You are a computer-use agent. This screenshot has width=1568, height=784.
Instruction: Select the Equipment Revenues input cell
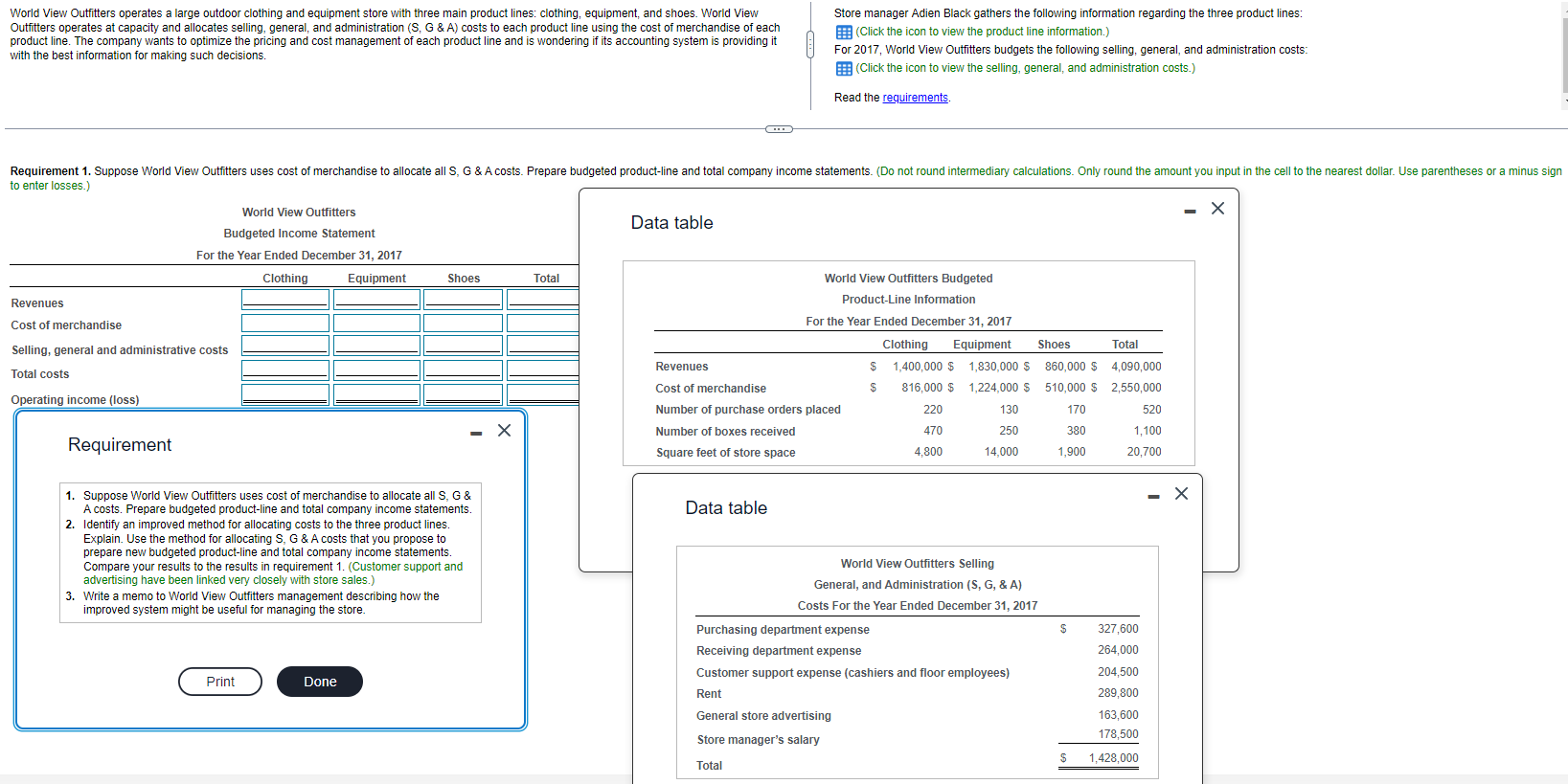(x=376, y=300)
